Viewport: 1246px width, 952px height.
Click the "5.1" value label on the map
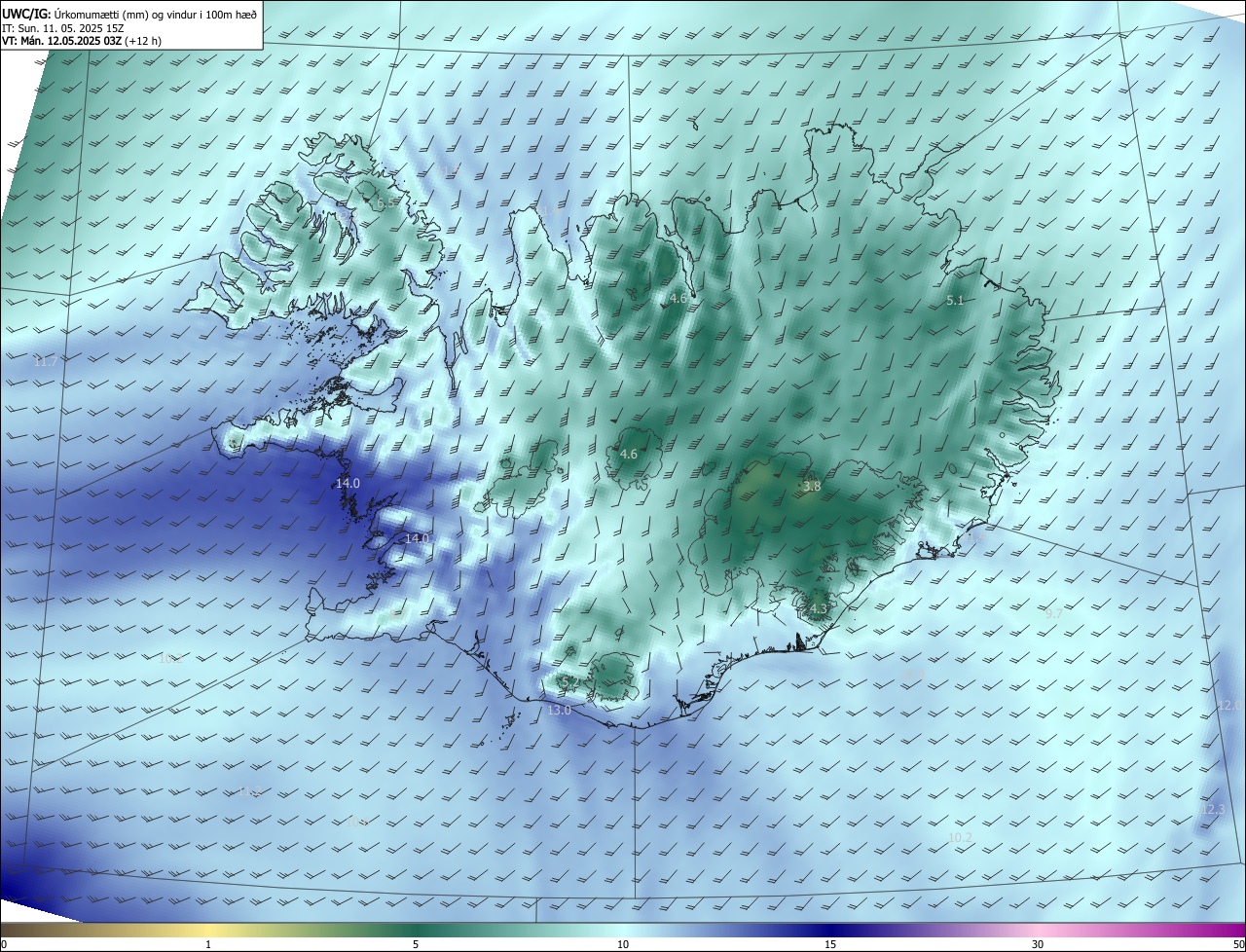click(x=955, y=301)
